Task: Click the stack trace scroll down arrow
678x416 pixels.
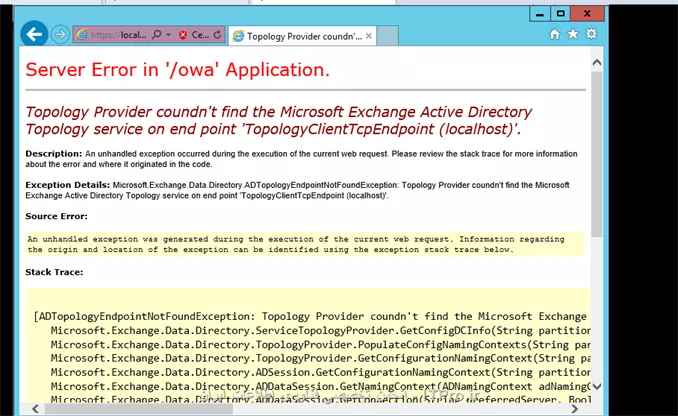Action: point(597,387)
